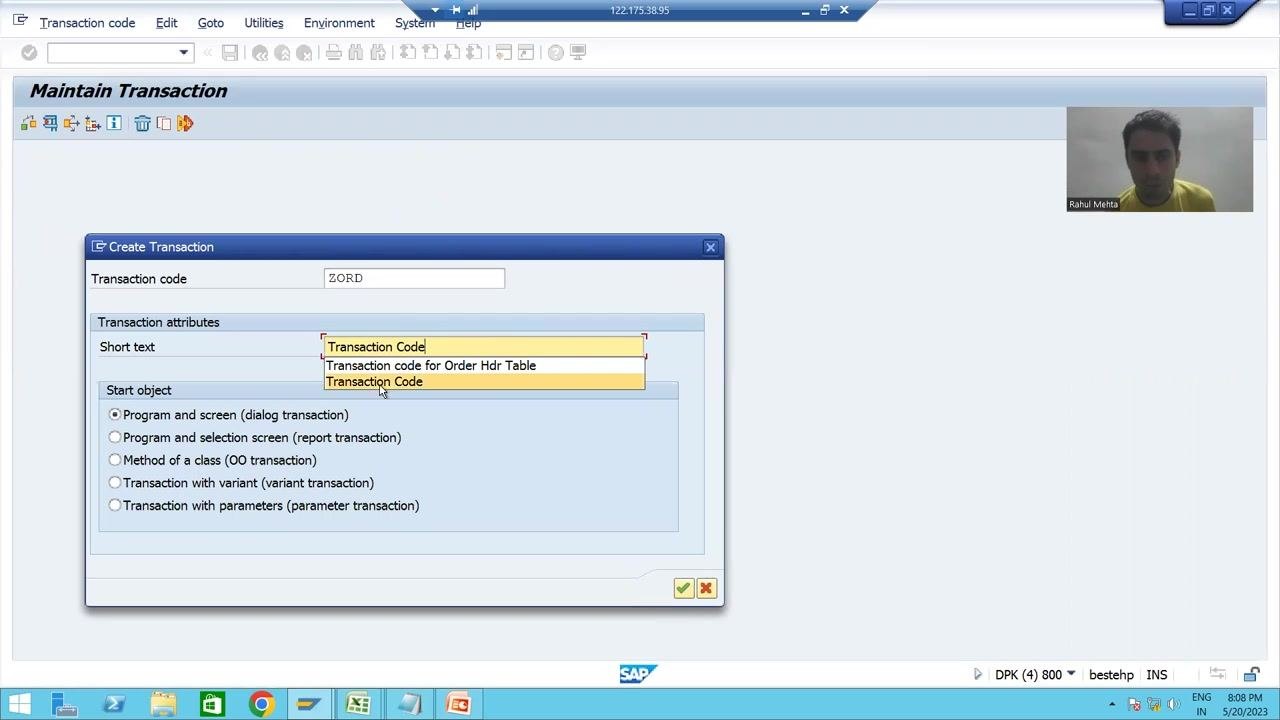Open the Edit menu
Viewport: 1280px width, 720px height.
[x=167, y=23]
